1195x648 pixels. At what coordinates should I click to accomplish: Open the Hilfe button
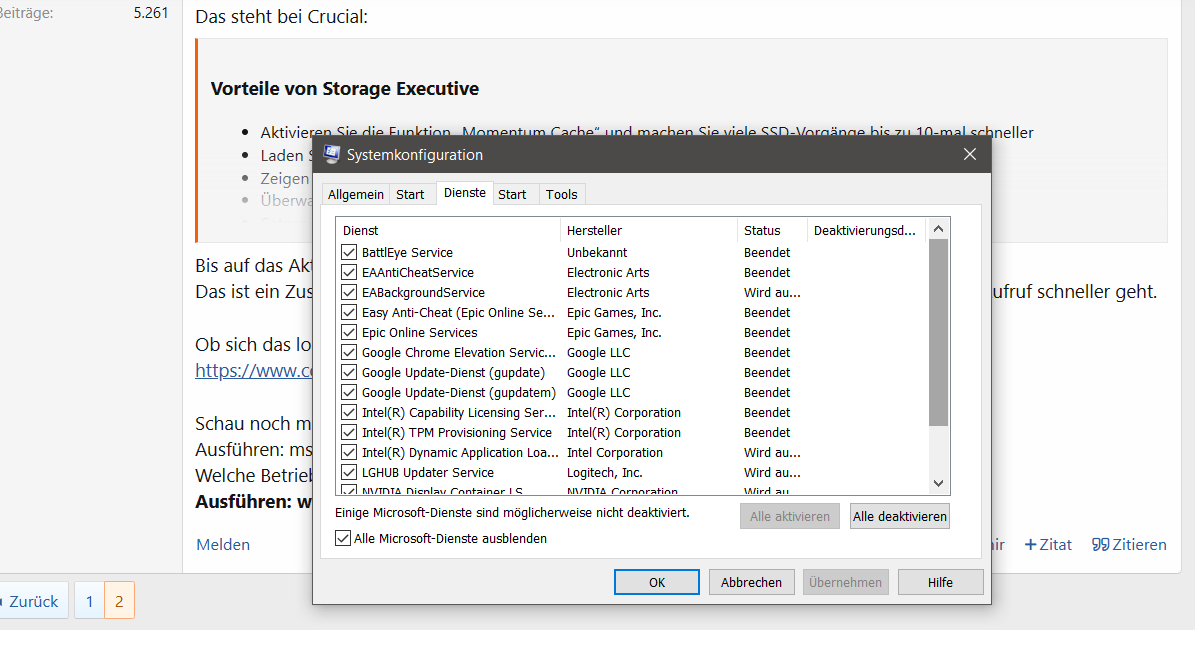(940, 582)
